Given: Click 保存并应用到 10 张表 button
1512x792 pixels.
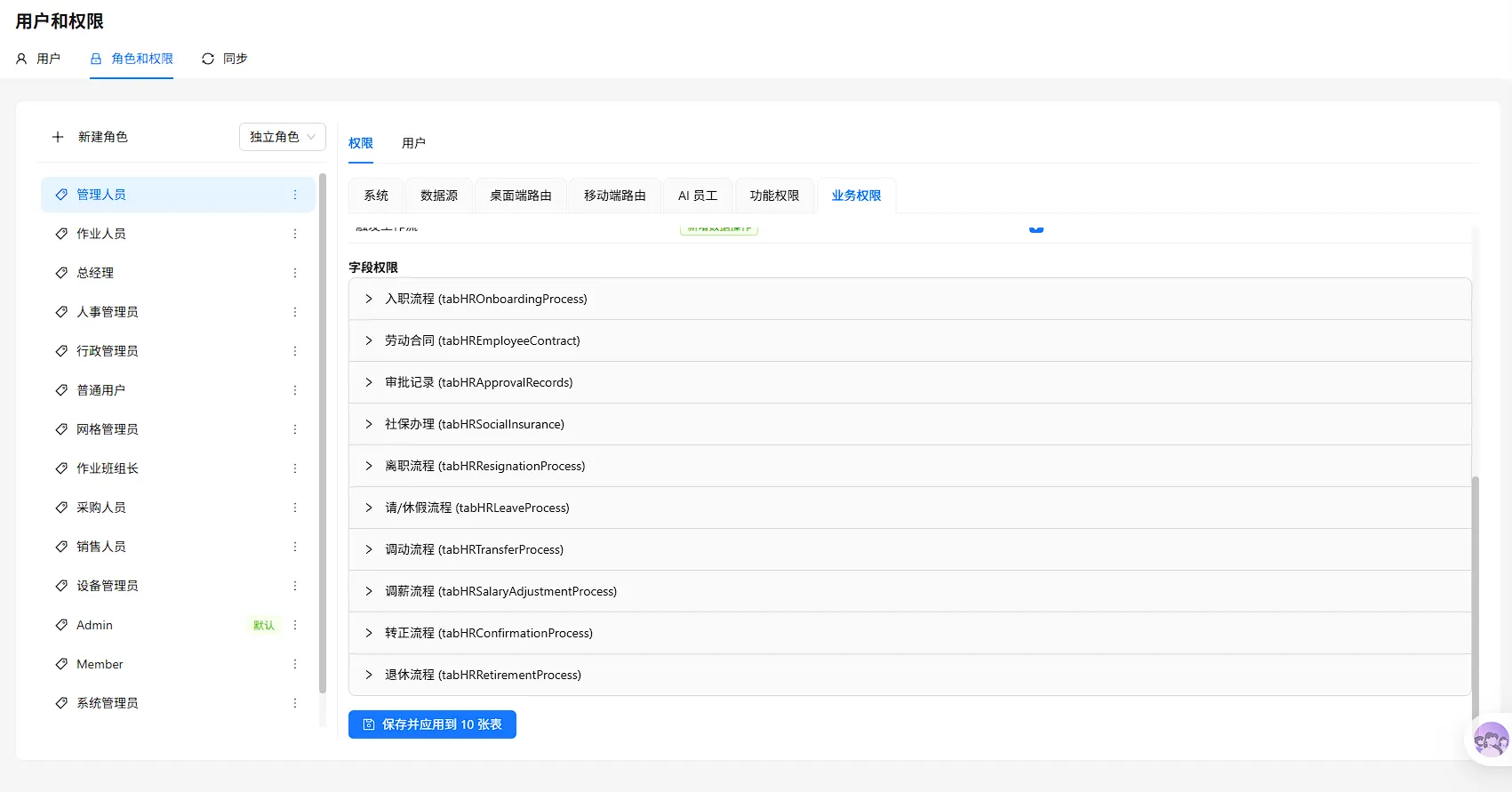Looking at the screenshot, I should tap(432, 724).
